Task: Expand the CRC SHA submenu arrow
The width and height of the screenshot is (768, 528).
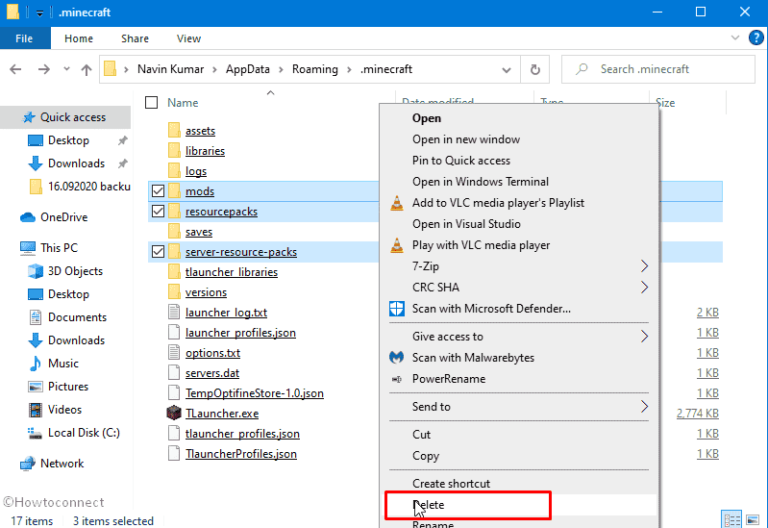Action: click(x=644, y=287)
